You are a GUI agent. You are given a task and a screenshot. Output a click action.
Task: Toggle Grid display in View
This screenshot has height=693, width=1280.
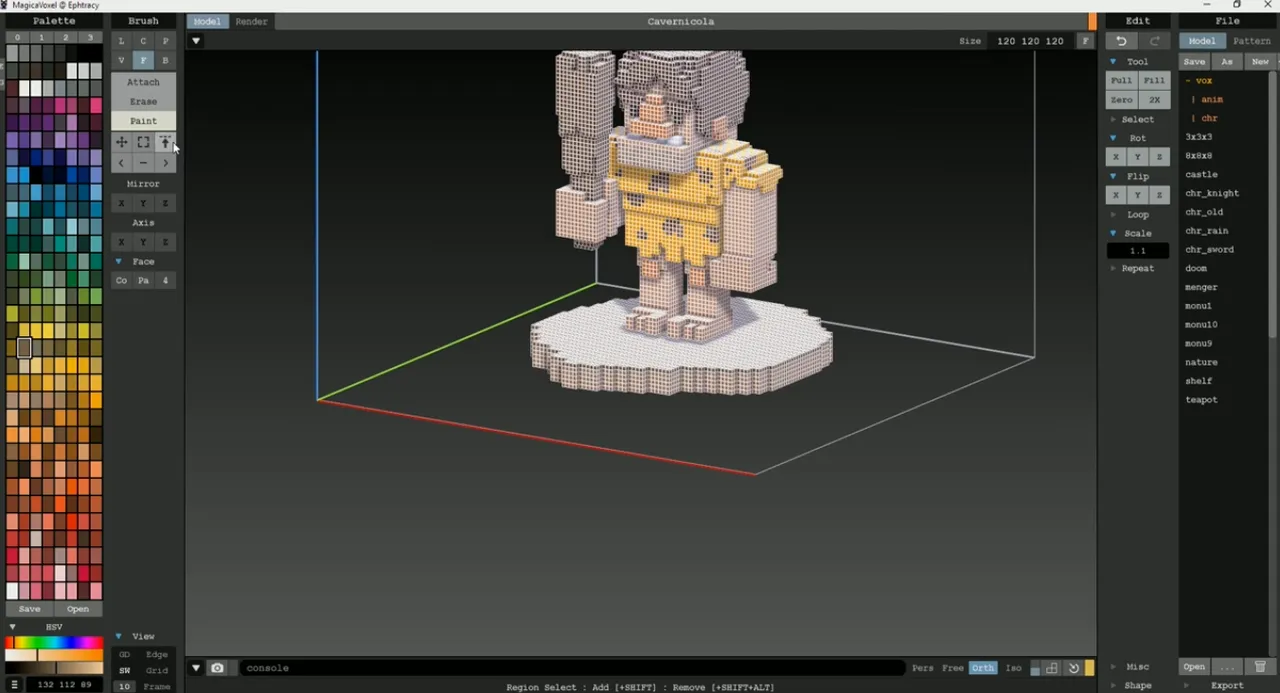point(157,671)
